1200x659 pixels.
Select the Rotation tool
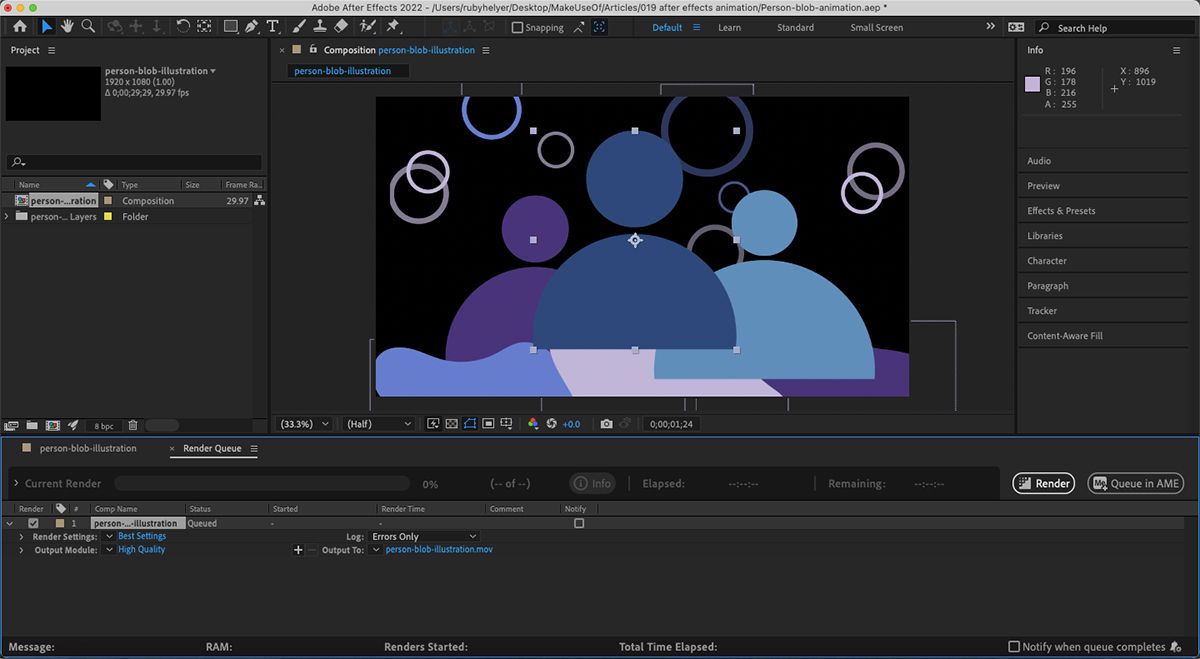(183, 28)
